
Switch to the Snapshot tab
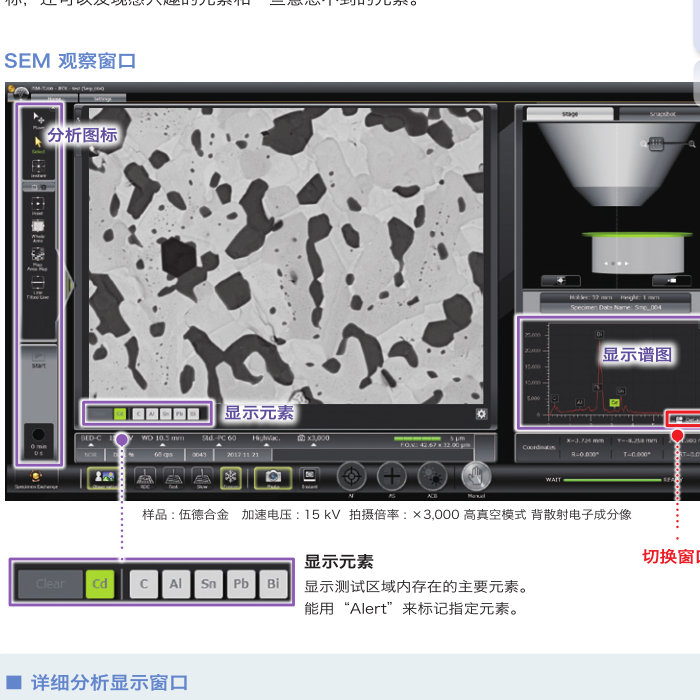(x=662, y=114)
